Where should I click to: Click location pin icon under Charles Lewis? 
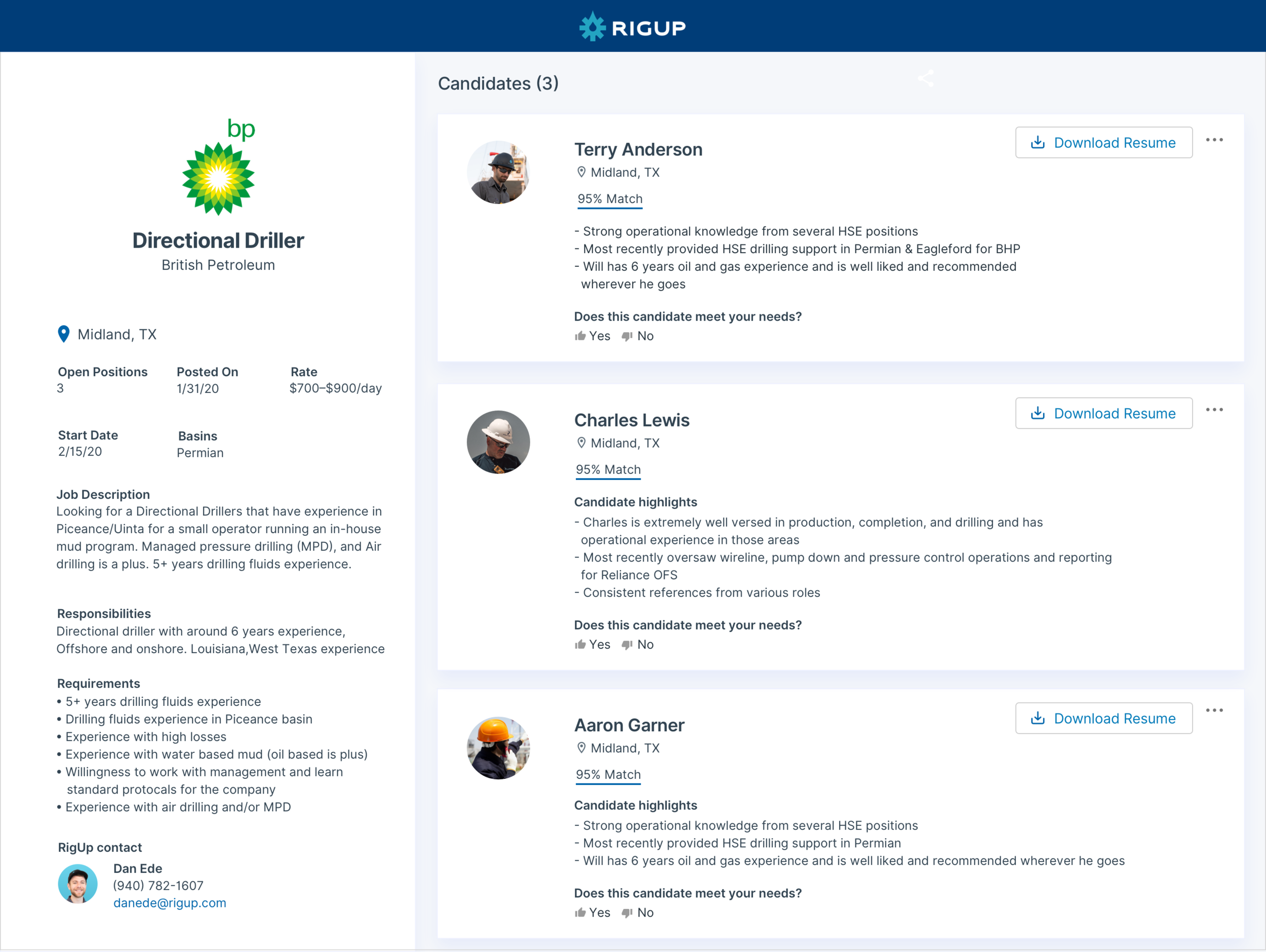581,443
